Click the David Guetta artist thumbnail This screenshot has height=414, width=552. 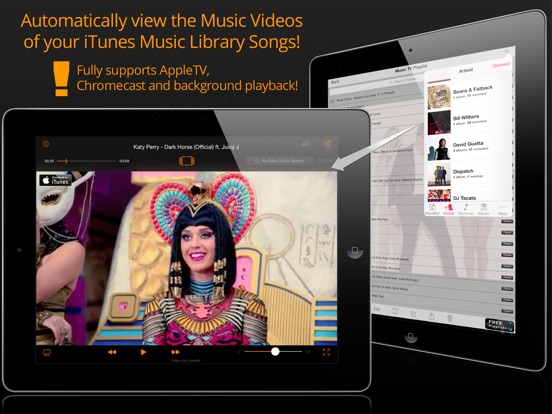tap(439, 149)
